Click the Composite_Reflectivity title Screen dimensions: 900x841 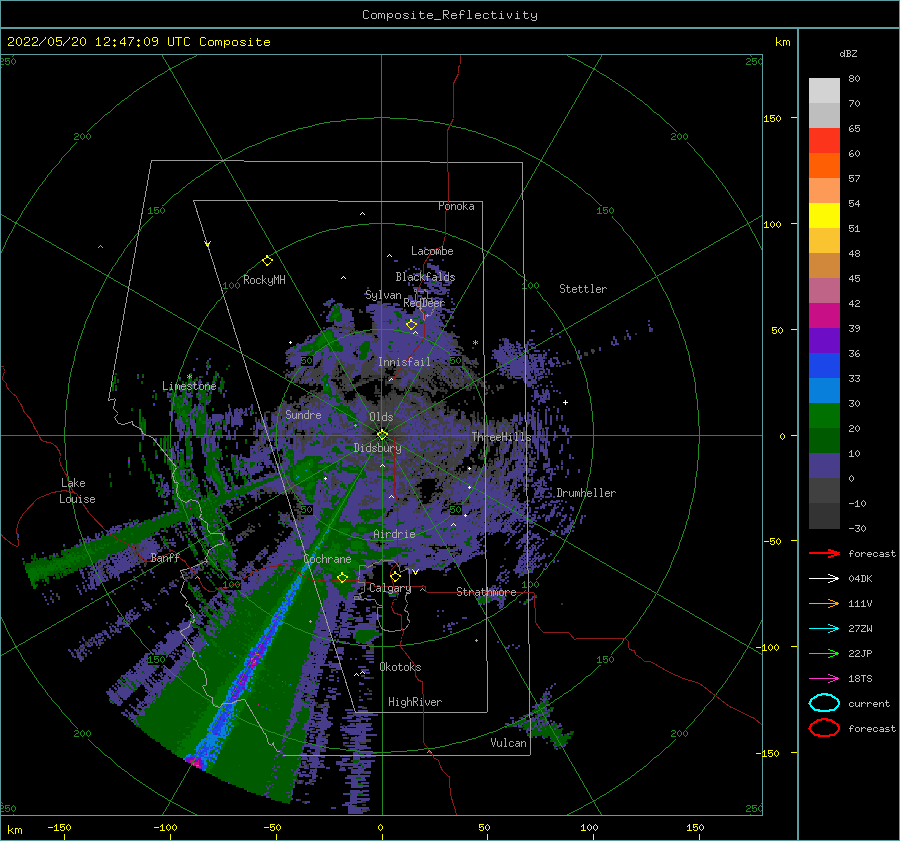(449, 15)
